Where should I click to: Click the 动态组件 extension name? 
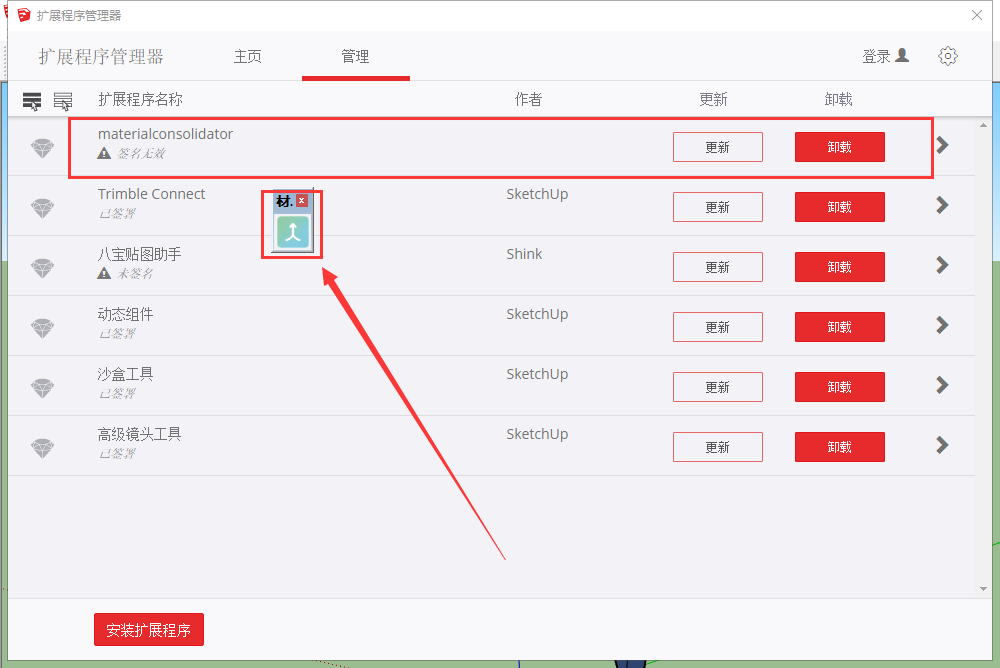point(125,315)
